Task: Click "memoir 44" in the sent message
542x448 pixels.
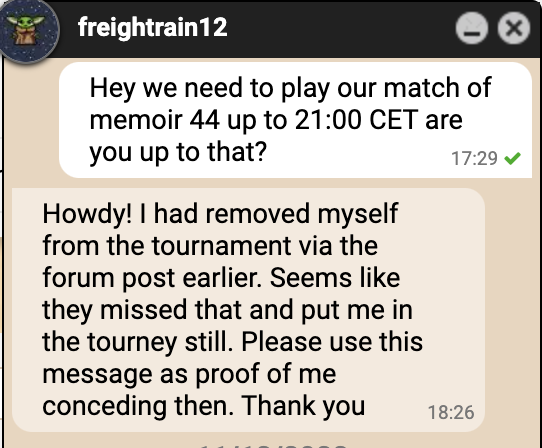Action: [x=155, y=120]
